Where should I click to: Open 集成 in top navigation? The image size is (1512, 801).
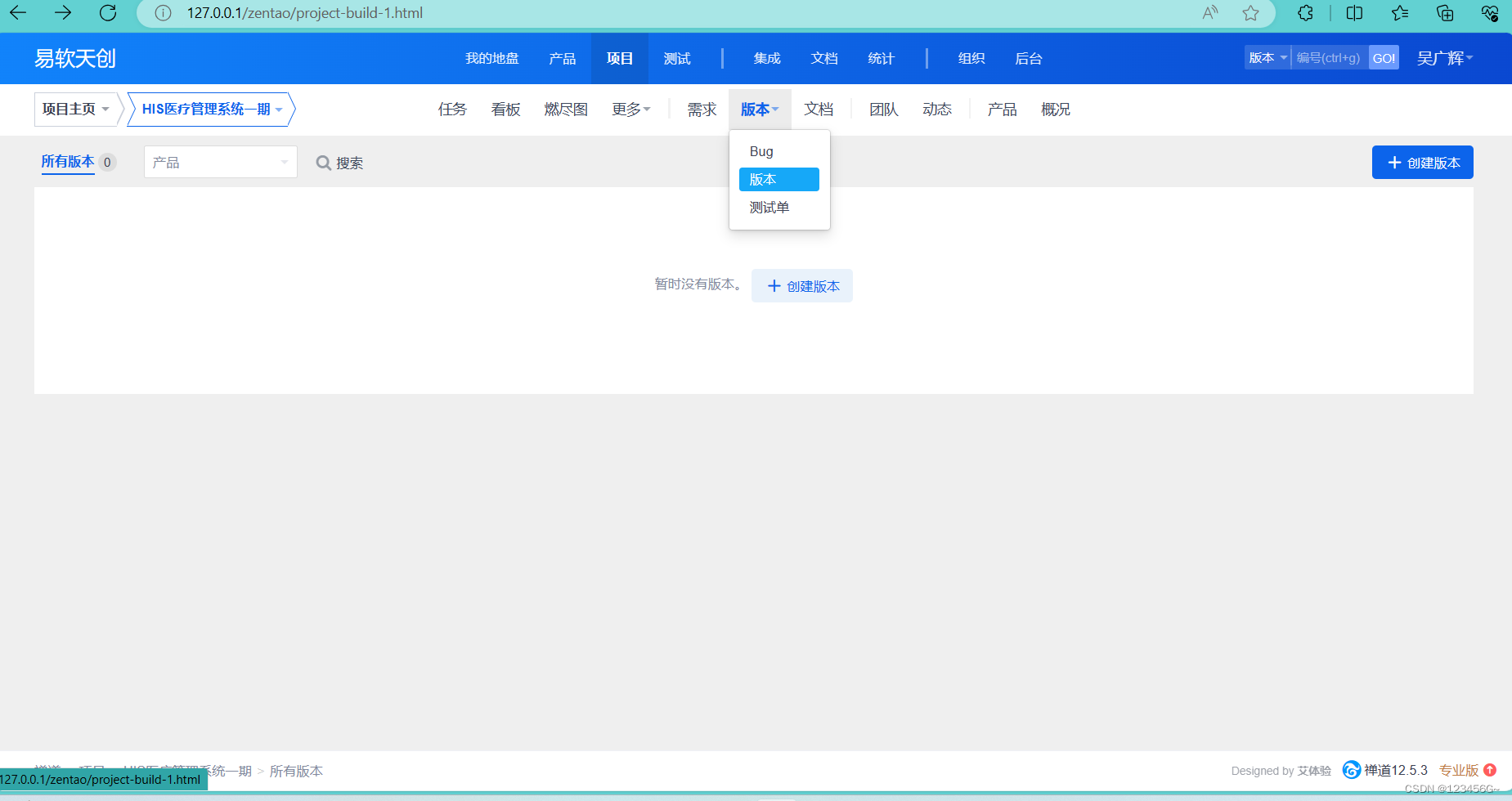pos(767,59)
